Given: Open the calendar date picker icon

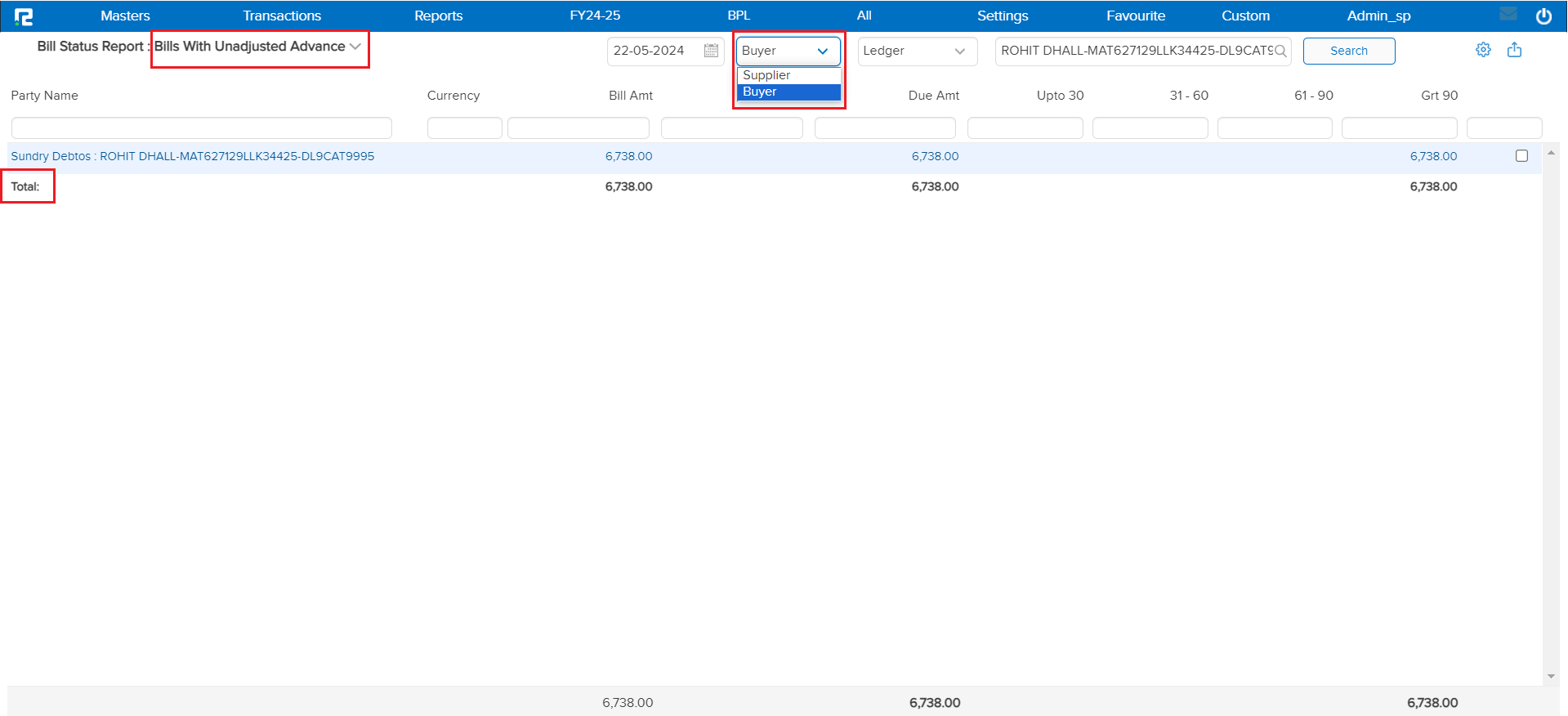Looking at the screenshot, I should click(x=711, y=51).
